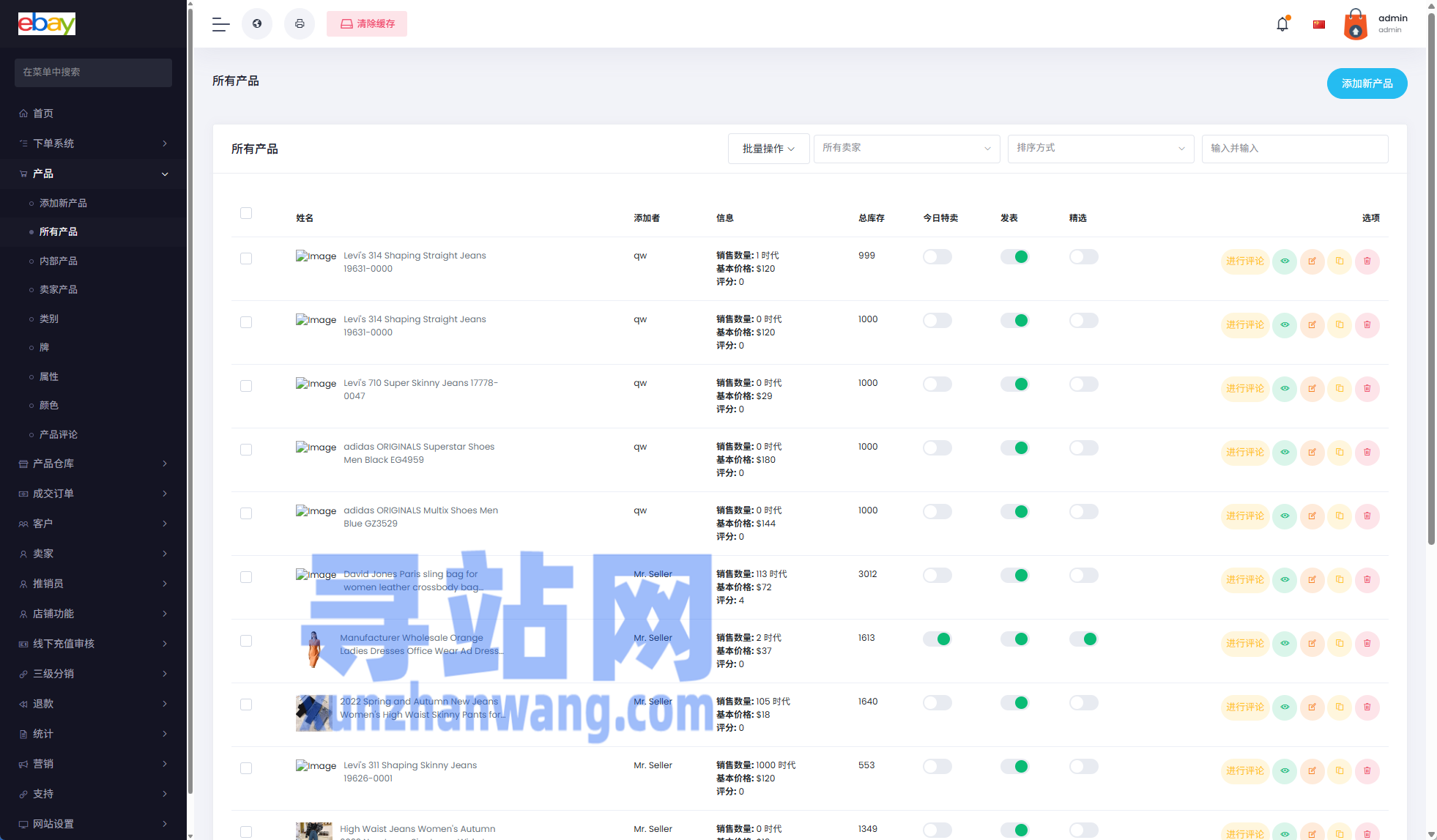1437x840 pixels.
Task: Go to 首页 in sidebar
Action: [93, 114]
